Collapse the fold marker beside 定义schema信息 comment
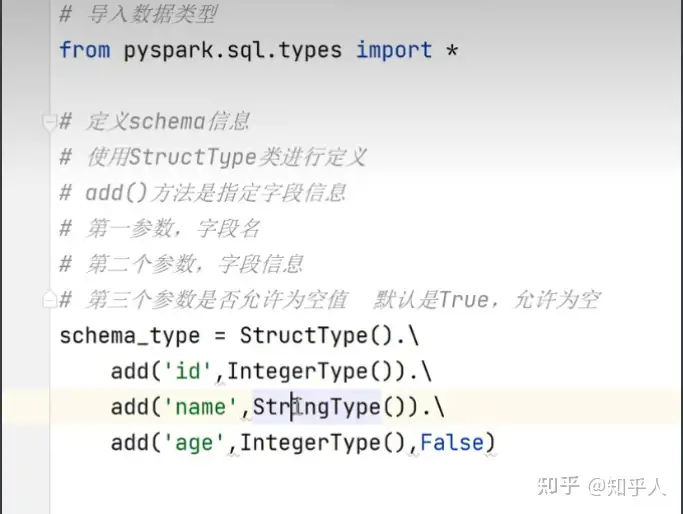Image resolution: width=683 pixels, height=514 pixels. pyautogui.click(x=50, y=122)
